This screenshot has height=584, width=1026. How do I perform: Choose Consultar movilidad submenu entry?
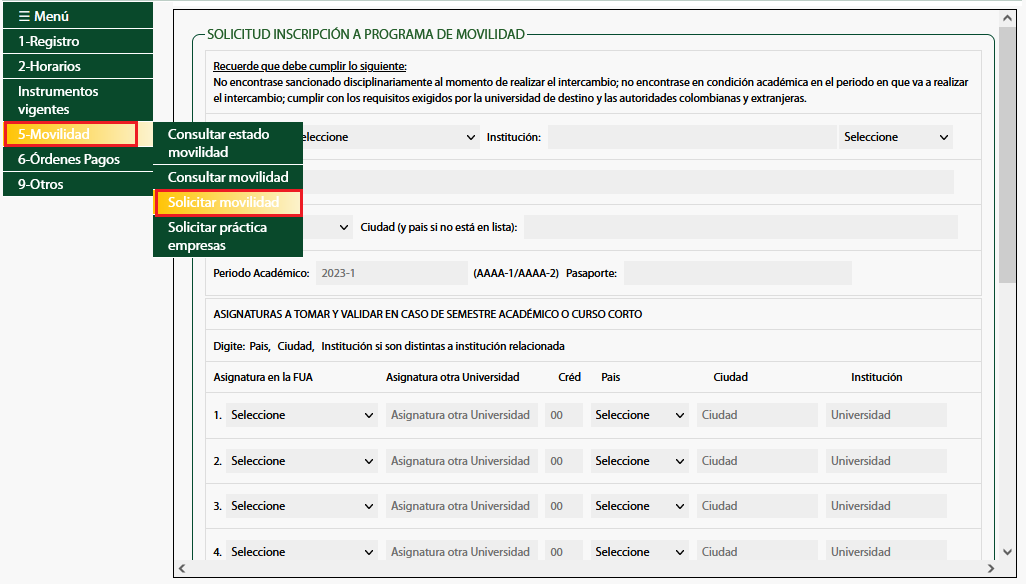coord(228,177)
